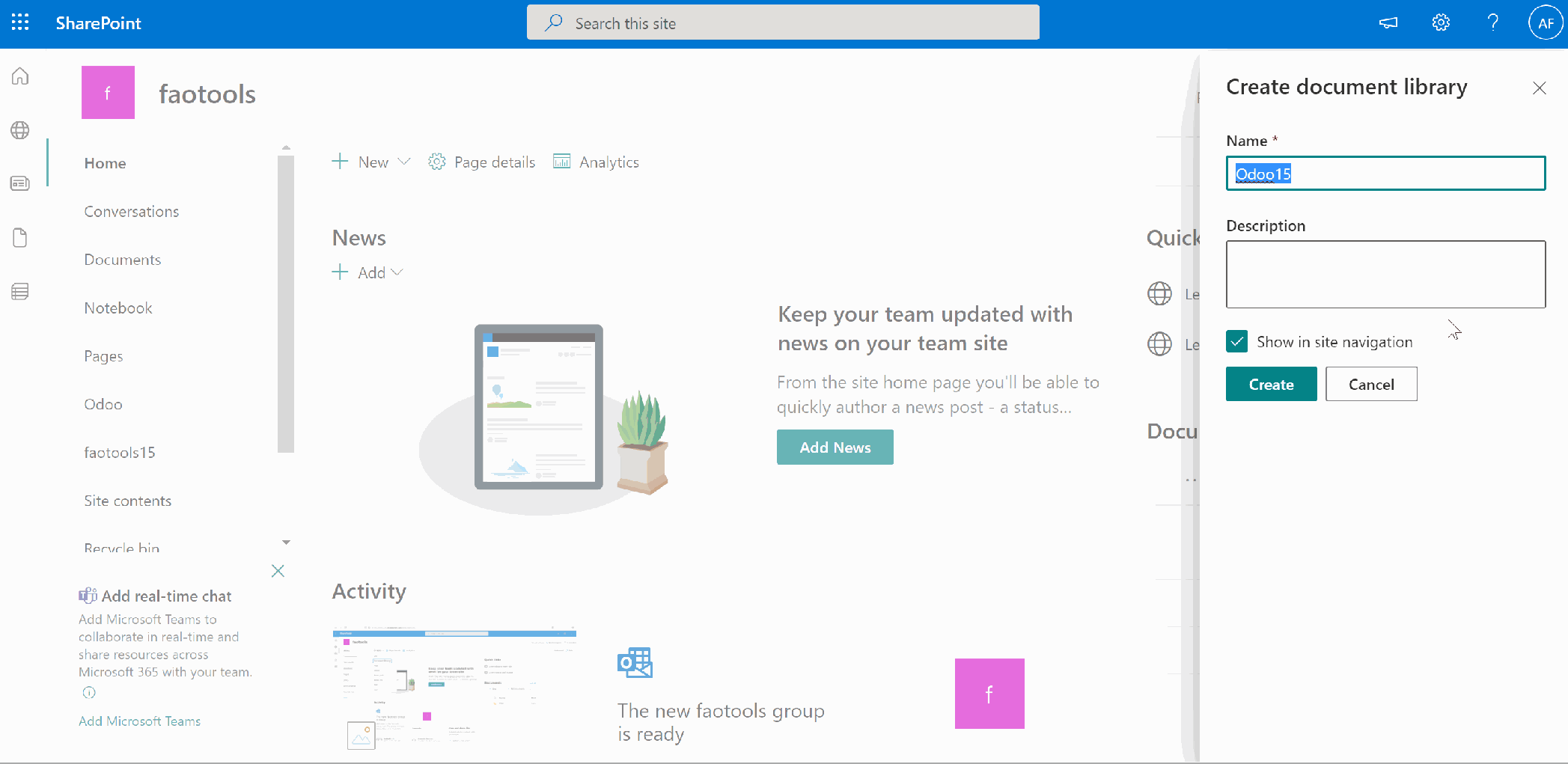Click the Search this site box
The height and width of the screenshot is (764, 1568).
[783, 22]
